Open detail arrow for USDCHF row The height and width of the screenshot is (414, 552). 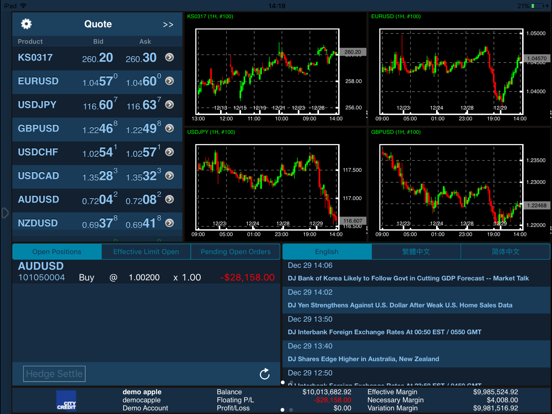click(x=169, y=152)
